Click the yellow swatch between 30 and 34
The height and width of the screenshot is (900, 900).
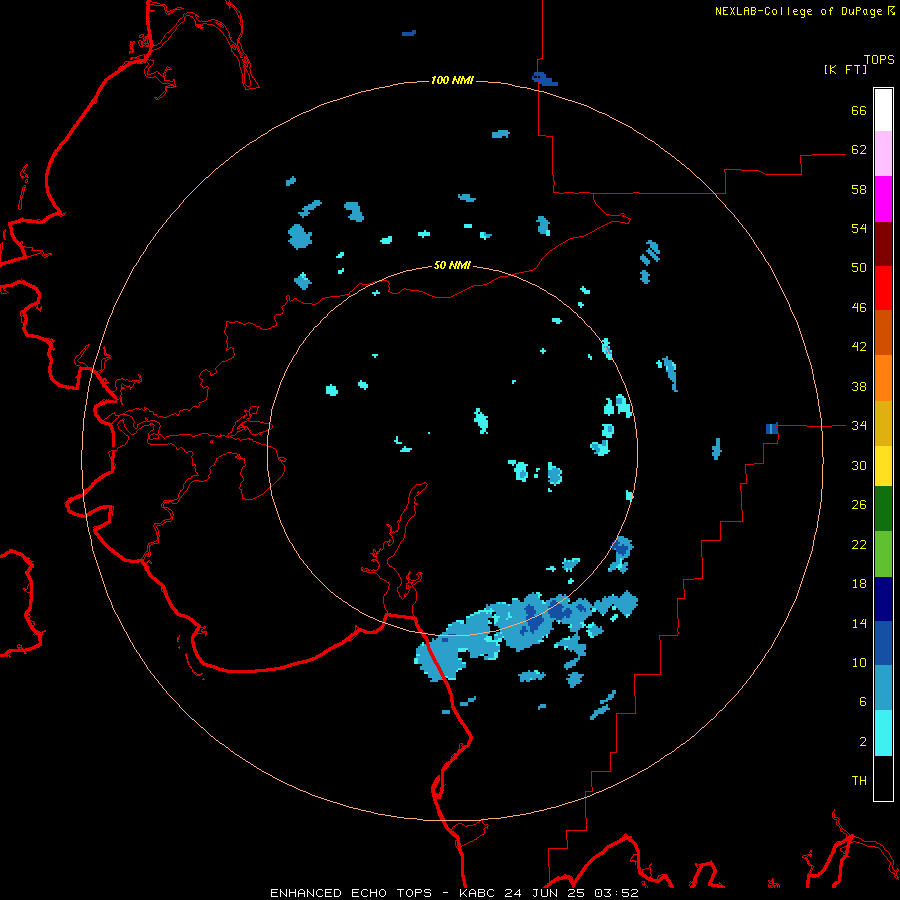883,466
